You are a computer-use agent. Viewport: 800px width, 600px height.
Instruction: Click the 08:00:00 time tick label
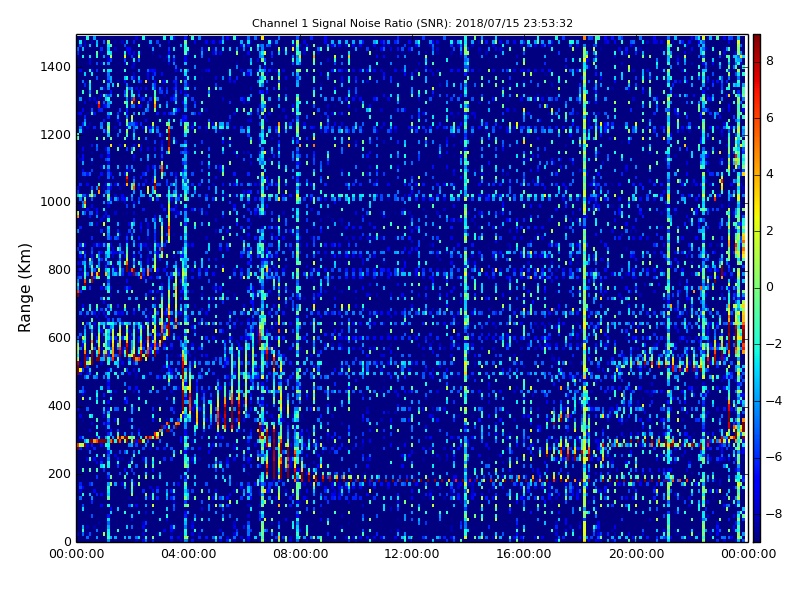(x=301, y=554)
